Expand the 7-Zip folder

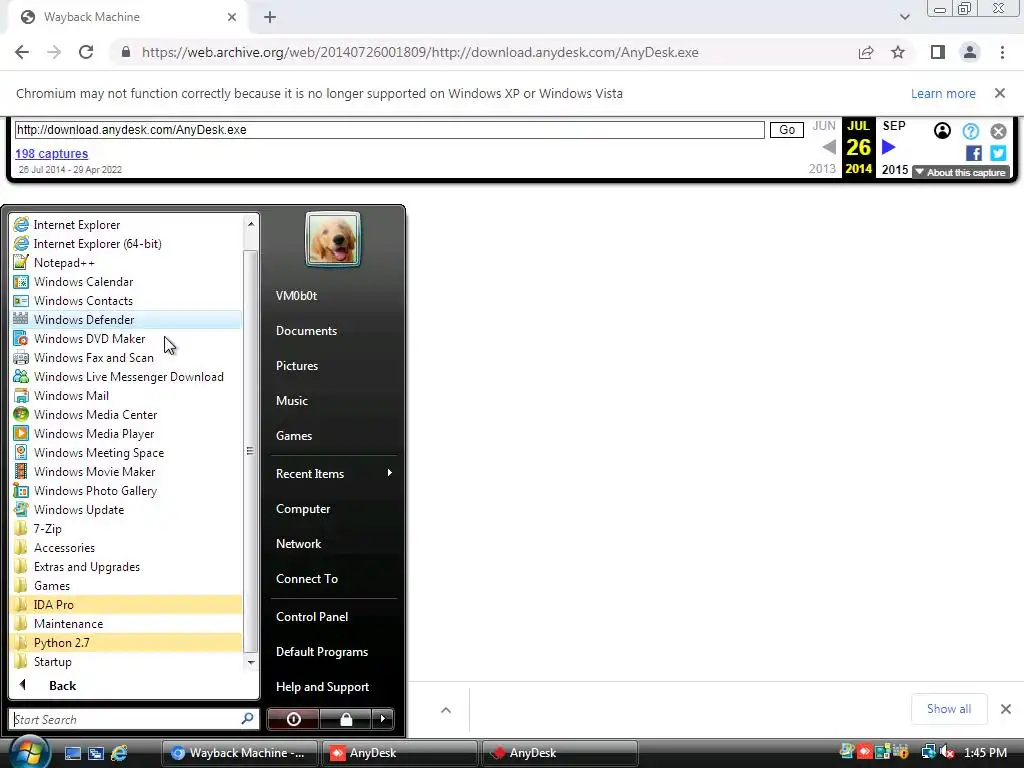coord(127,528)
